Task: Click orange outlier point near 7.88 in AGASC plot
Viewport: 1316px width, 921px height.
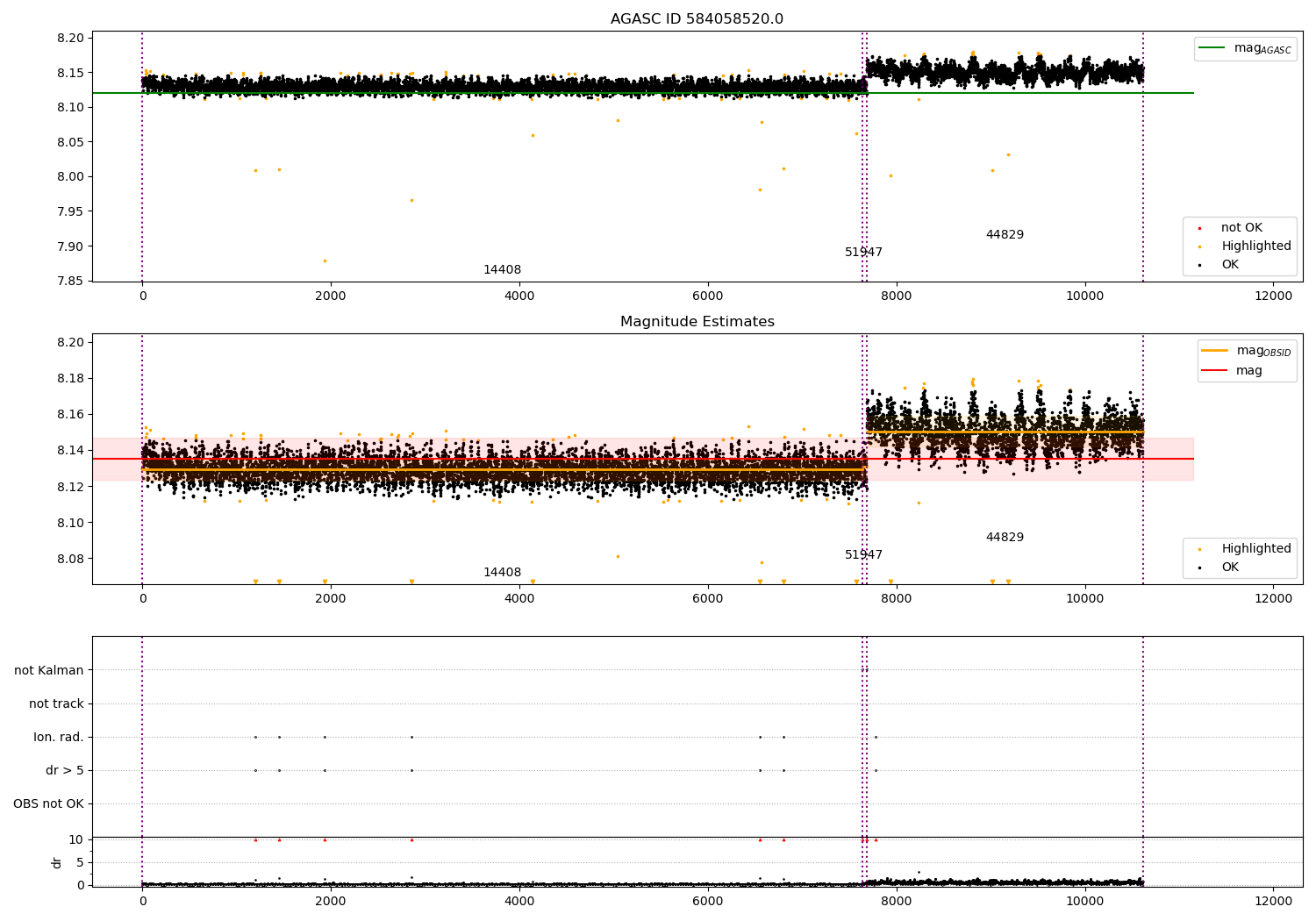Action: (325, 261)
